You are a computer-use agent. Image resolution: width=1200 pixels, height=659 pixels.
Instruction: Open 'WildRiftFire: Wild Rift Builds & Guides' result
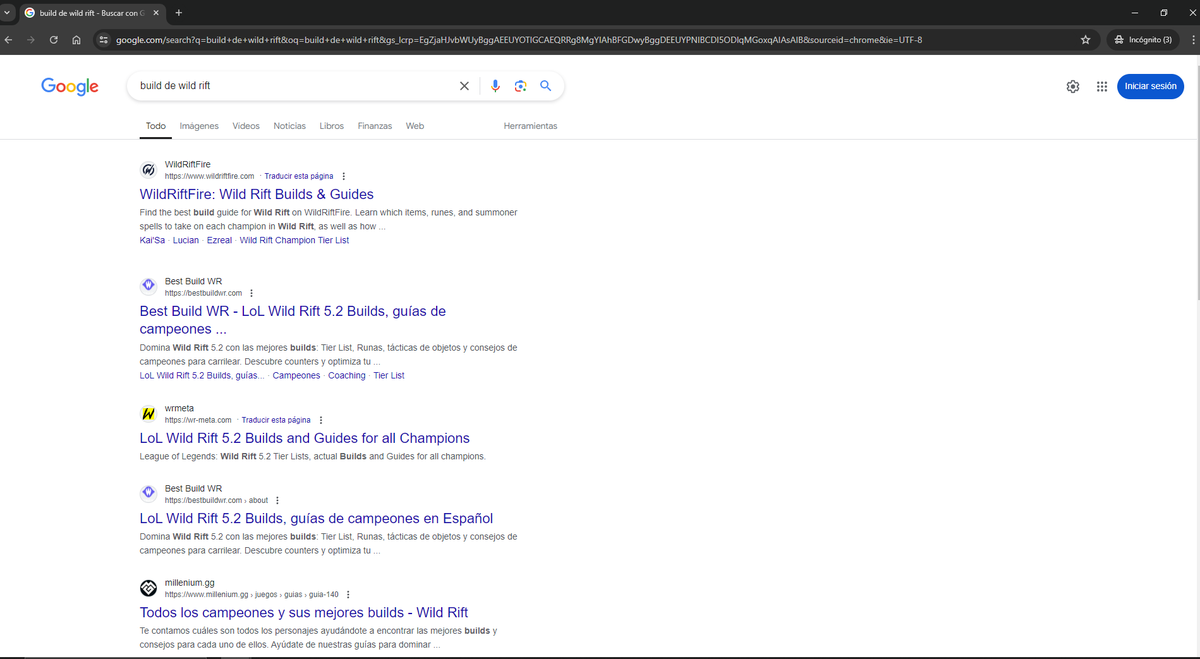tap(257, 194)
